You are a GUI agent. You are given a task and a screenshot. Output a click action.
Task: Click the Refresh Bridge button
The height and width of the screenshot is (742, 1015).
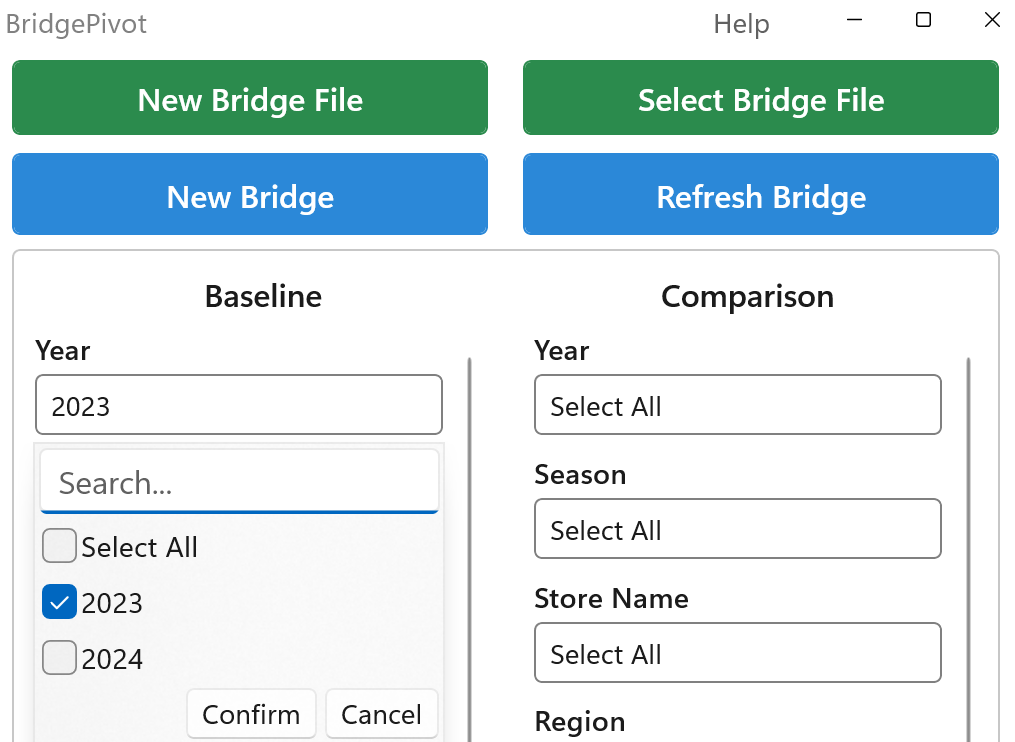[x=760, y=194]
